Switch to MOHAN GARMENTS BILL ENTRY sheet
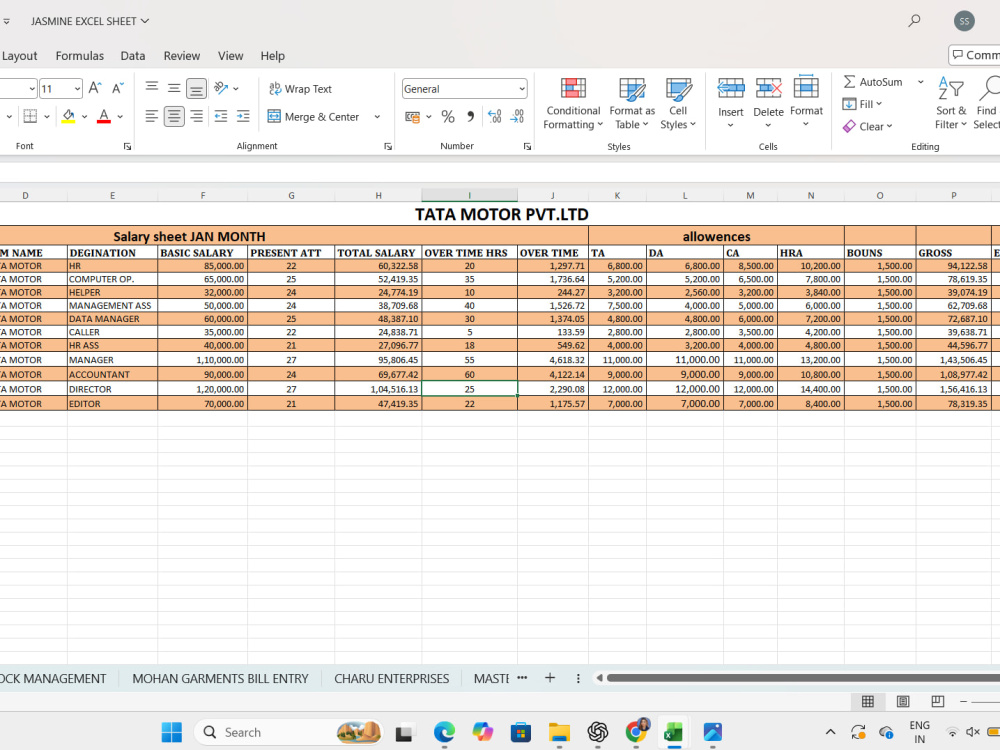 [220, 679]
